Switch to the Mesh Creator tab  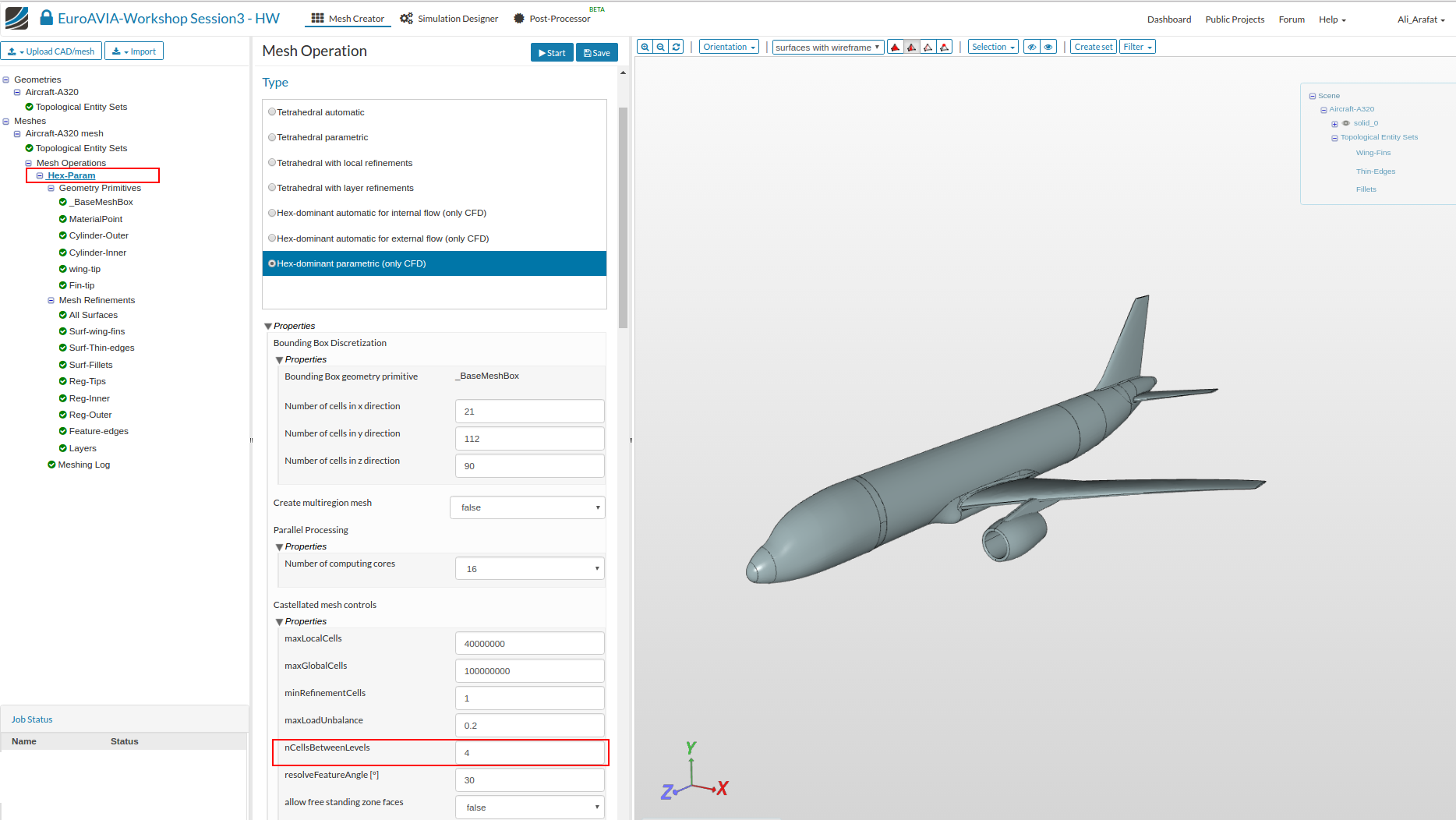348,18
